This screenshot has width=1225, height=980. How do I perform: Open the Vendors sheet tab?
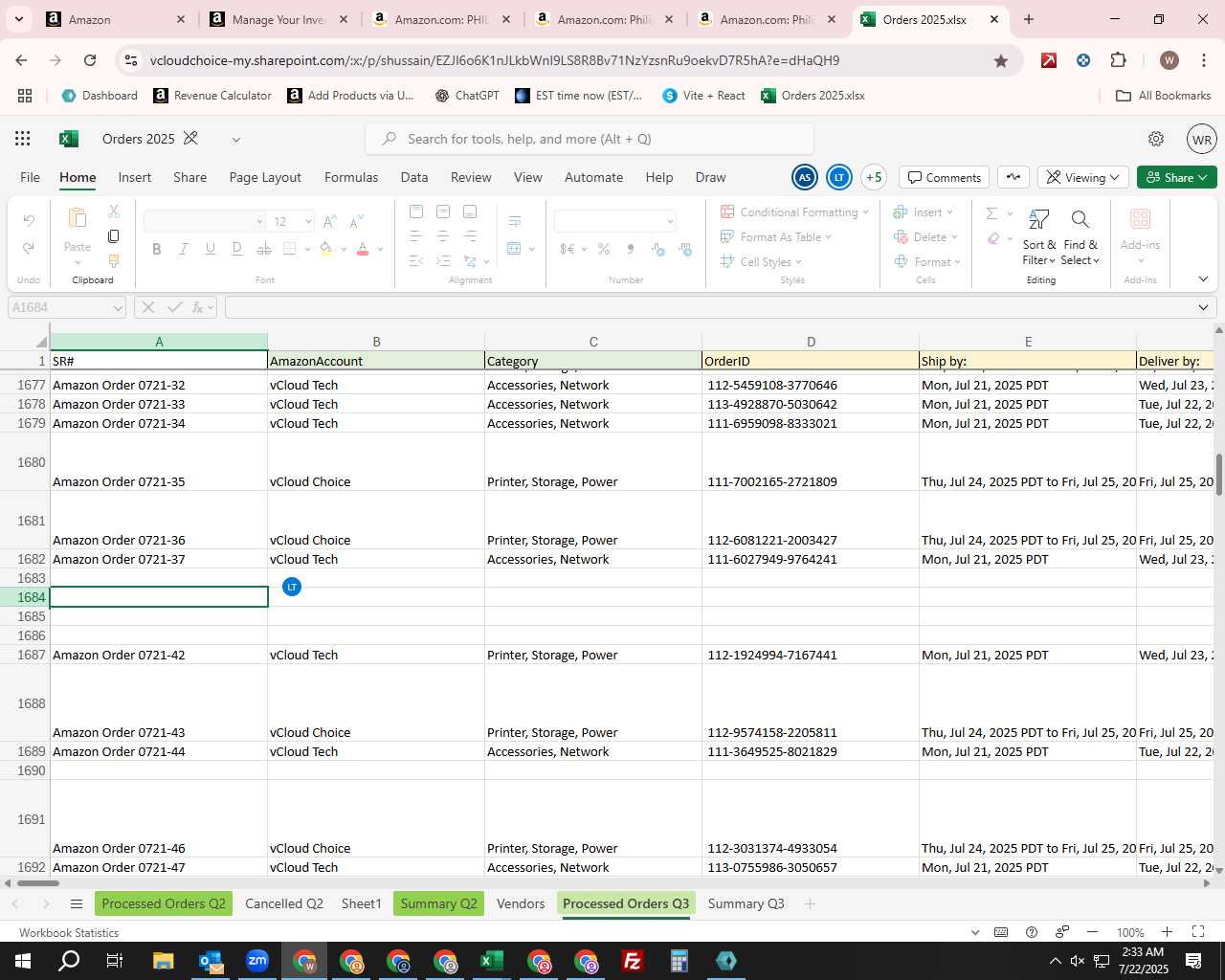coord(521,903)
